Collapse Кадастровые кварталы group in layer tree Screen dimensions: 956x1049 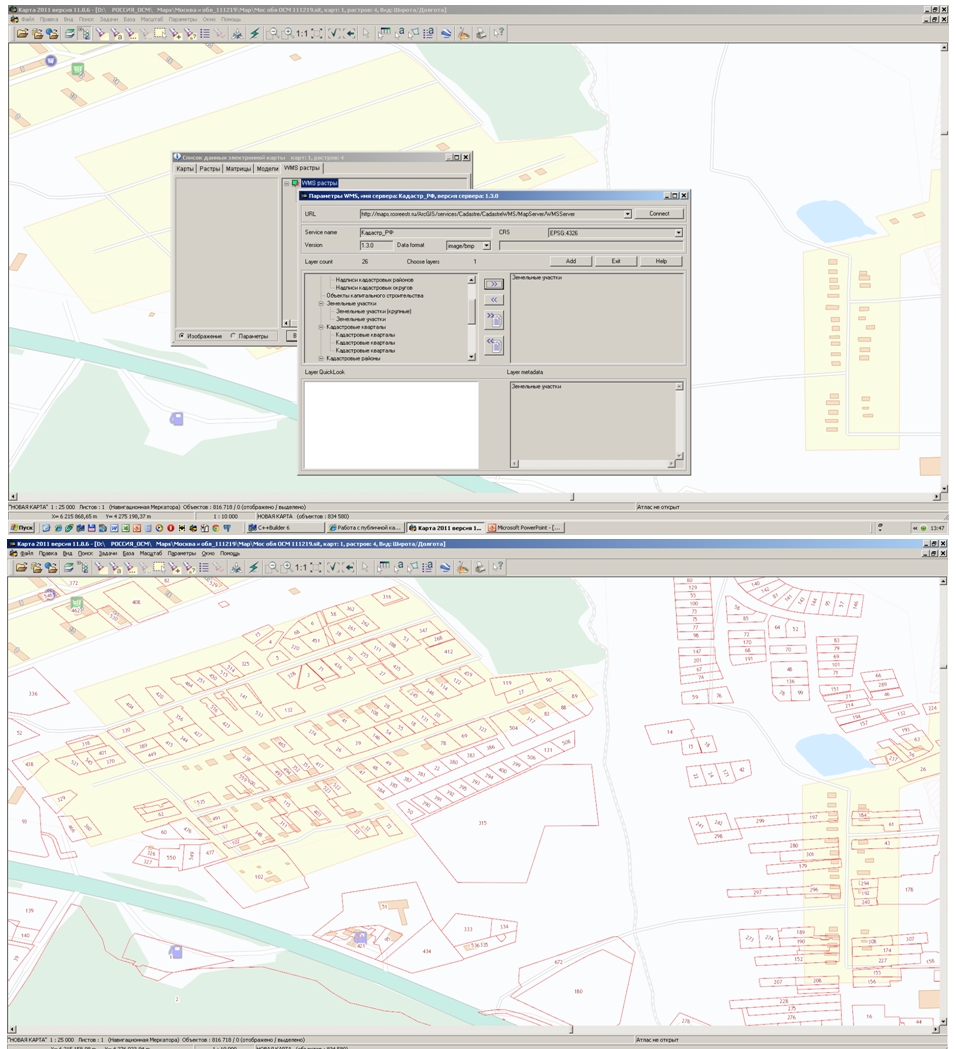321,327
